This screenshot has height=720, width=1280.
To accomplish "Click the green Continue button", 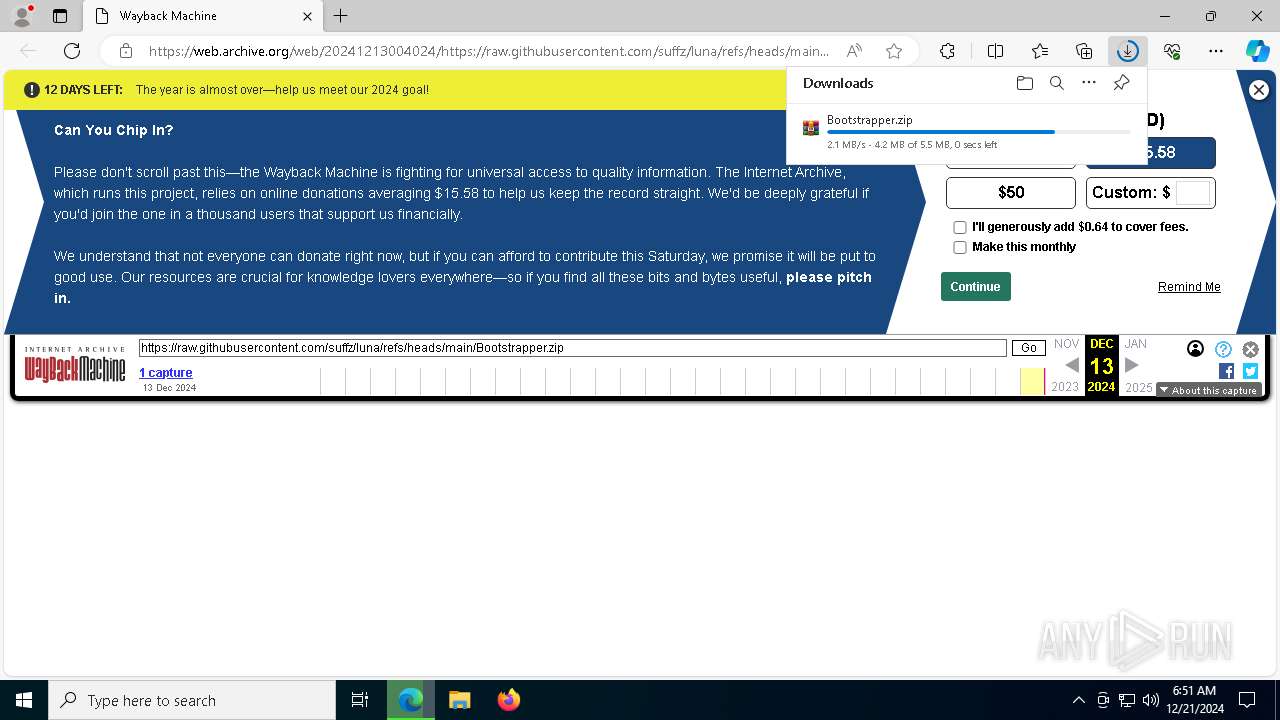I will click(975, 287).
